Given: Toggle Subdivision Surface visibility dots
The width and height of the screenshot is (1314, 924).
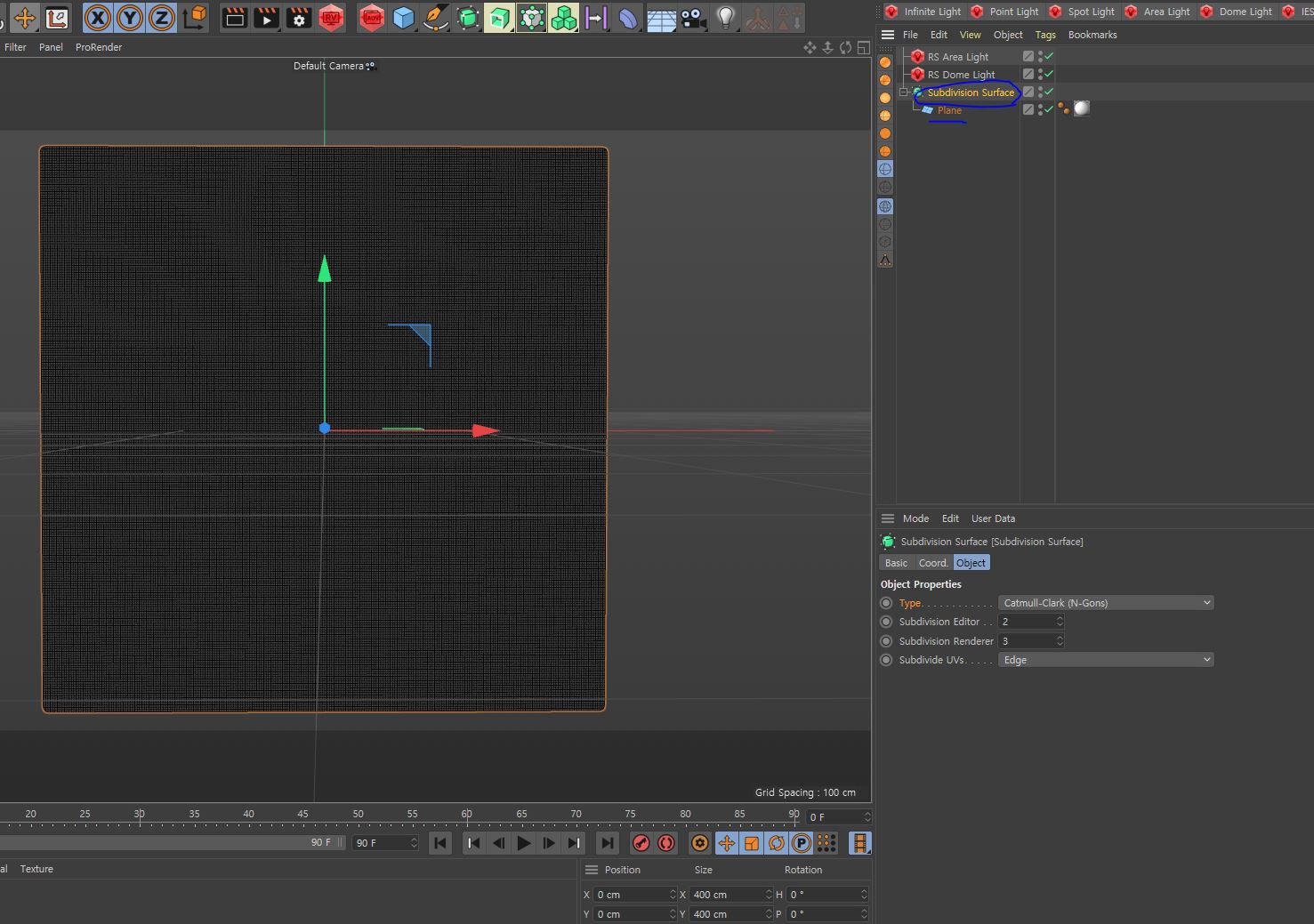Looking at the screenshot, I should [1039, 92].
